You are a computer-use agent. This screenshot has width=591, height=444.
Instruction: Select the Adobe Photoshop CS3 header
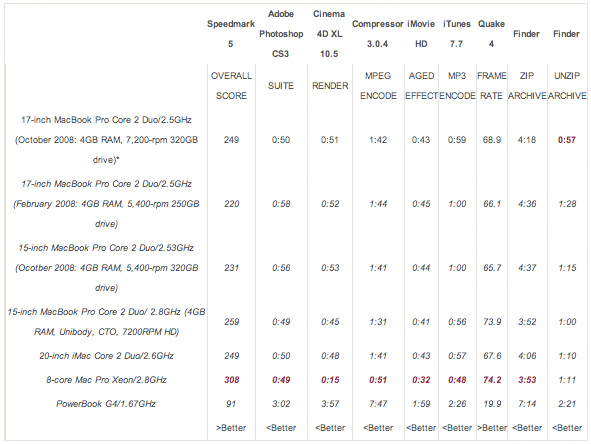(x=281, y=34)
